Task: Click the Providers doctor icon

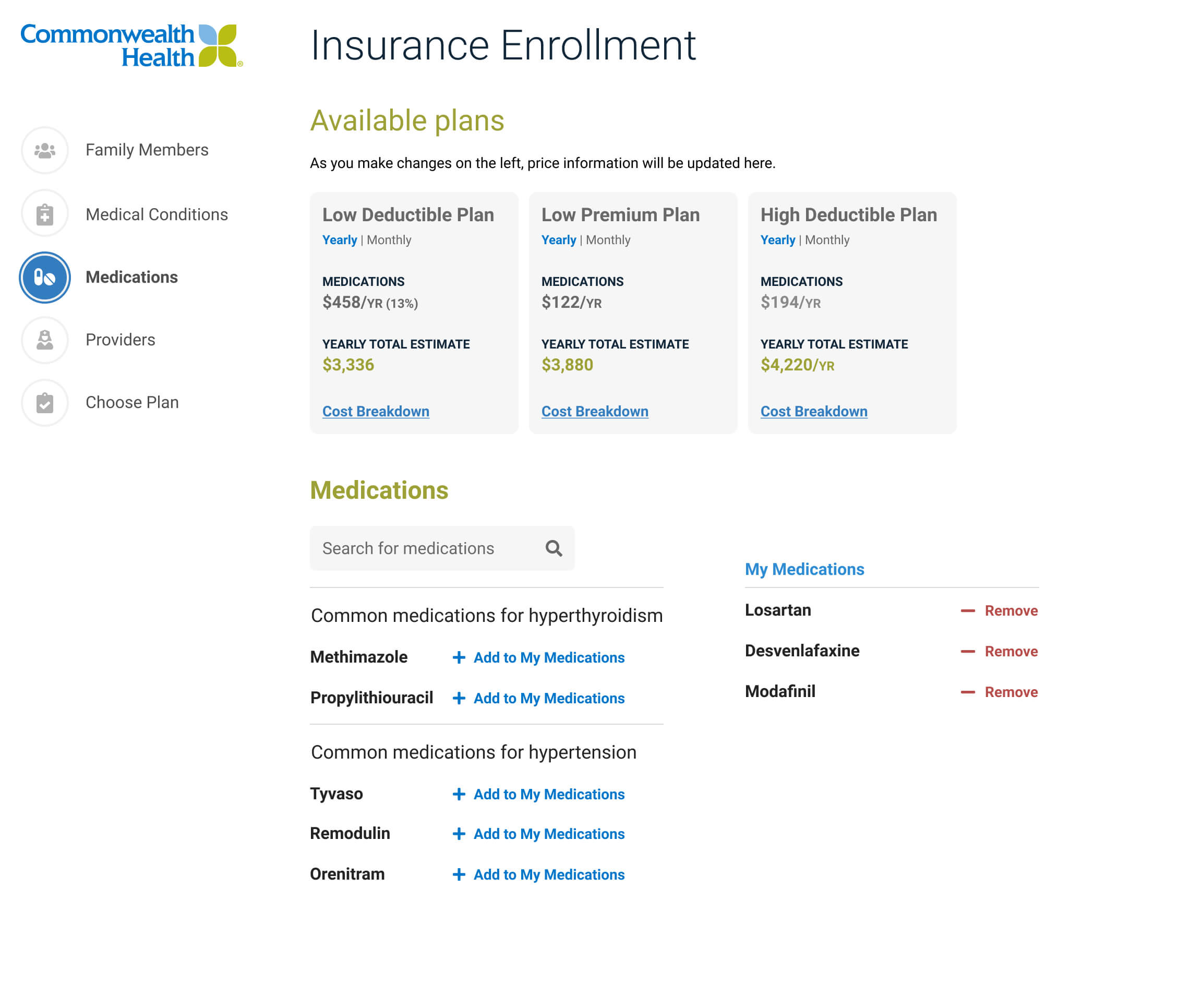Action: click(45, 341)
